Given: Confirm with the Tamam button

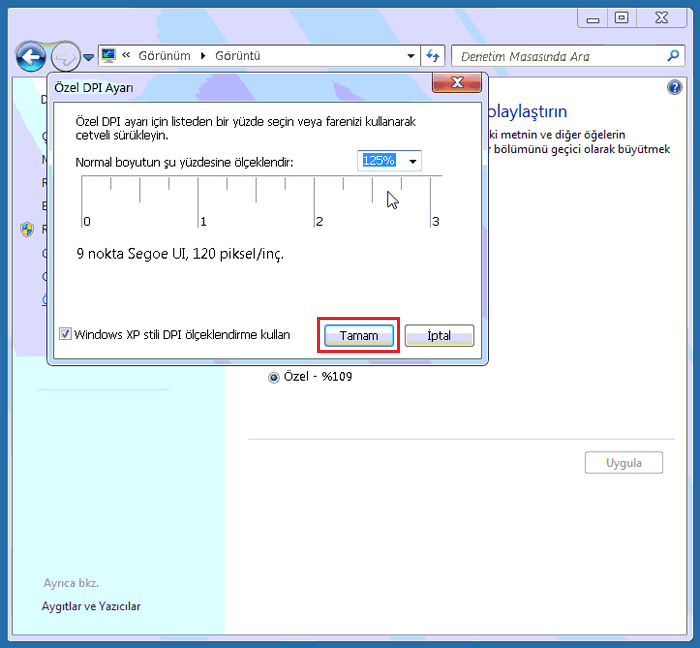Looking at the screenshot, I should point(359,335).
